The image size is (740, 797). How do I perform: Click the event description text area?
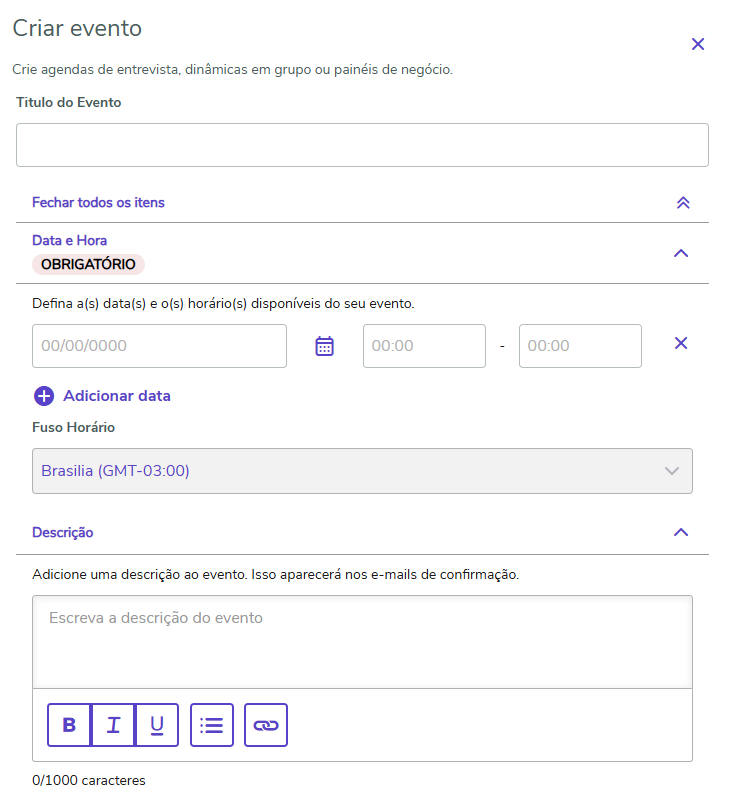coord(362,642)
